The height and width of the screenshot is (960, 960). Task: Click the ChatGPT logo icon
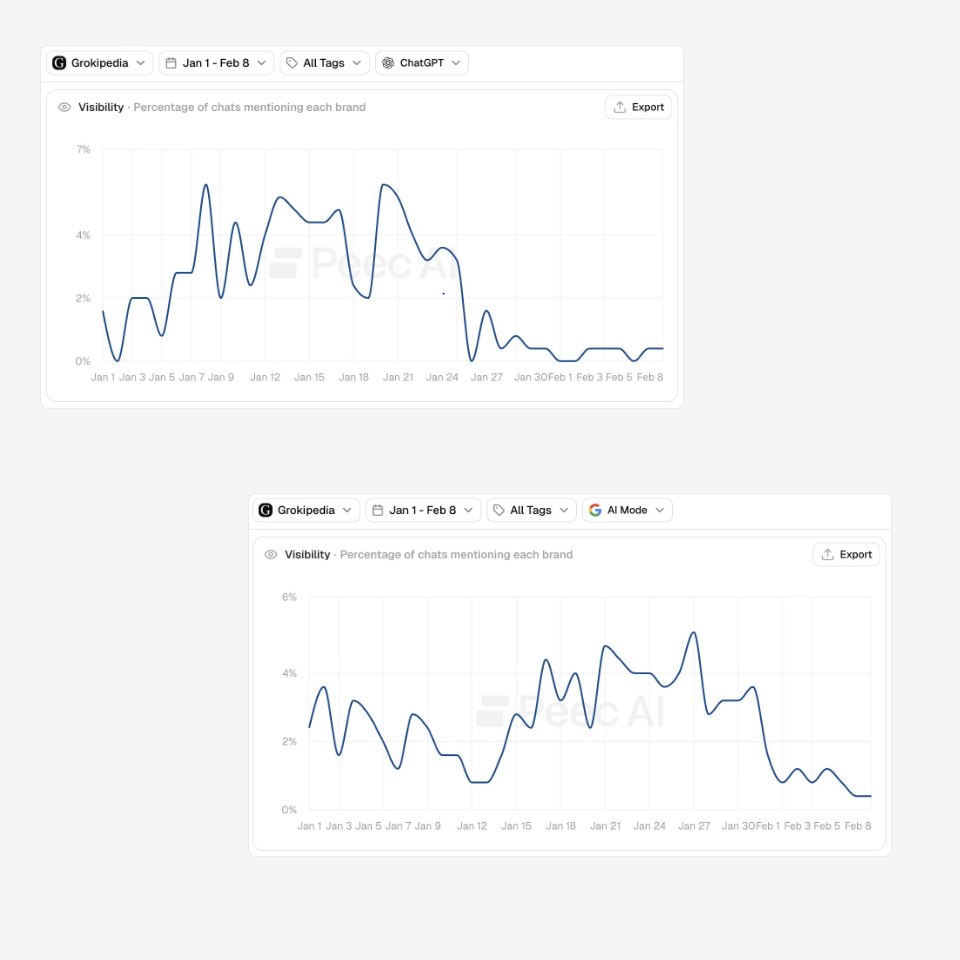pyautogui.click(x=388, y=63)
